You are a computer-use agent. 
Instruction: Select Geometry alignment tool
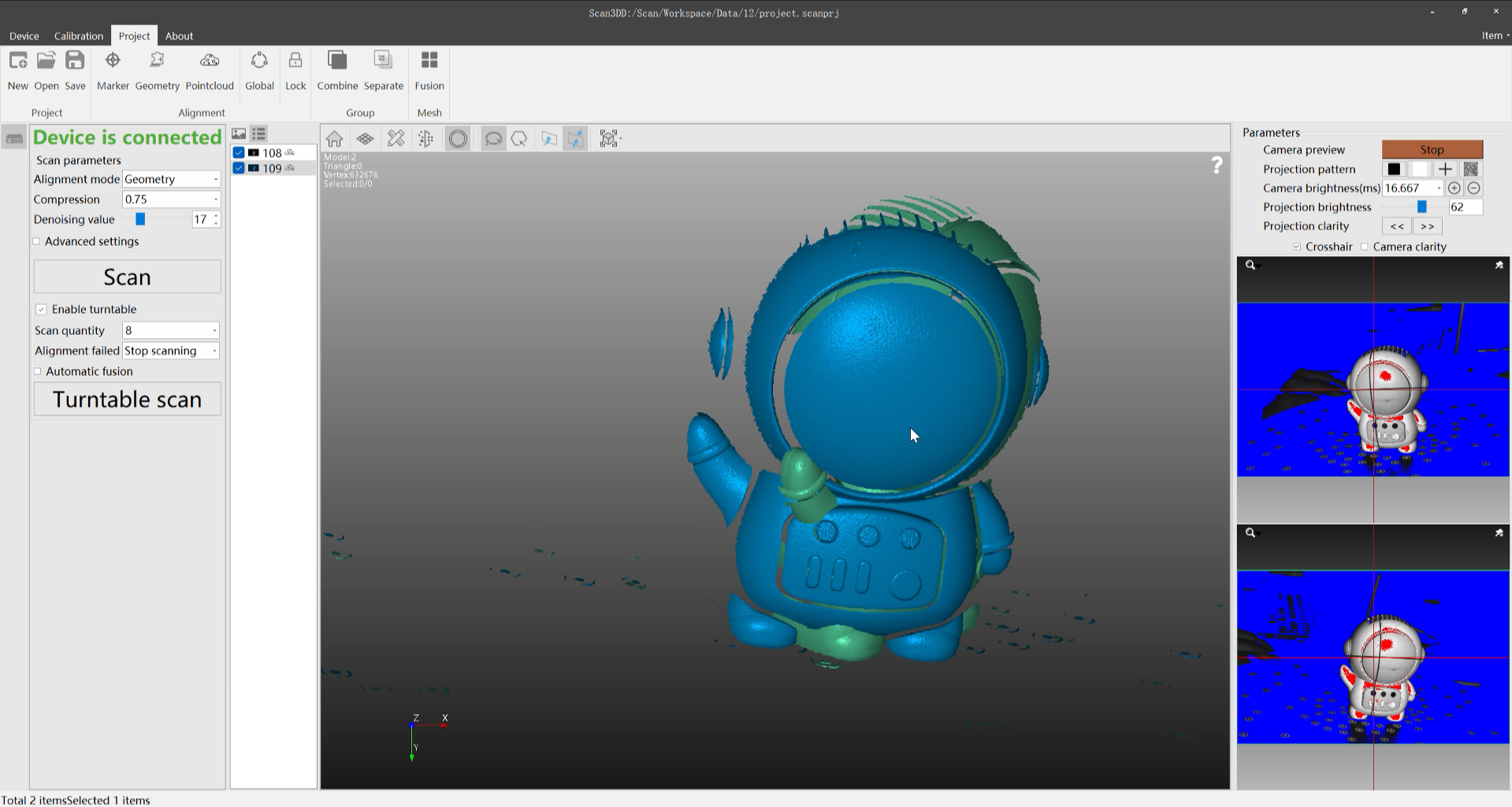coord(157,71)
